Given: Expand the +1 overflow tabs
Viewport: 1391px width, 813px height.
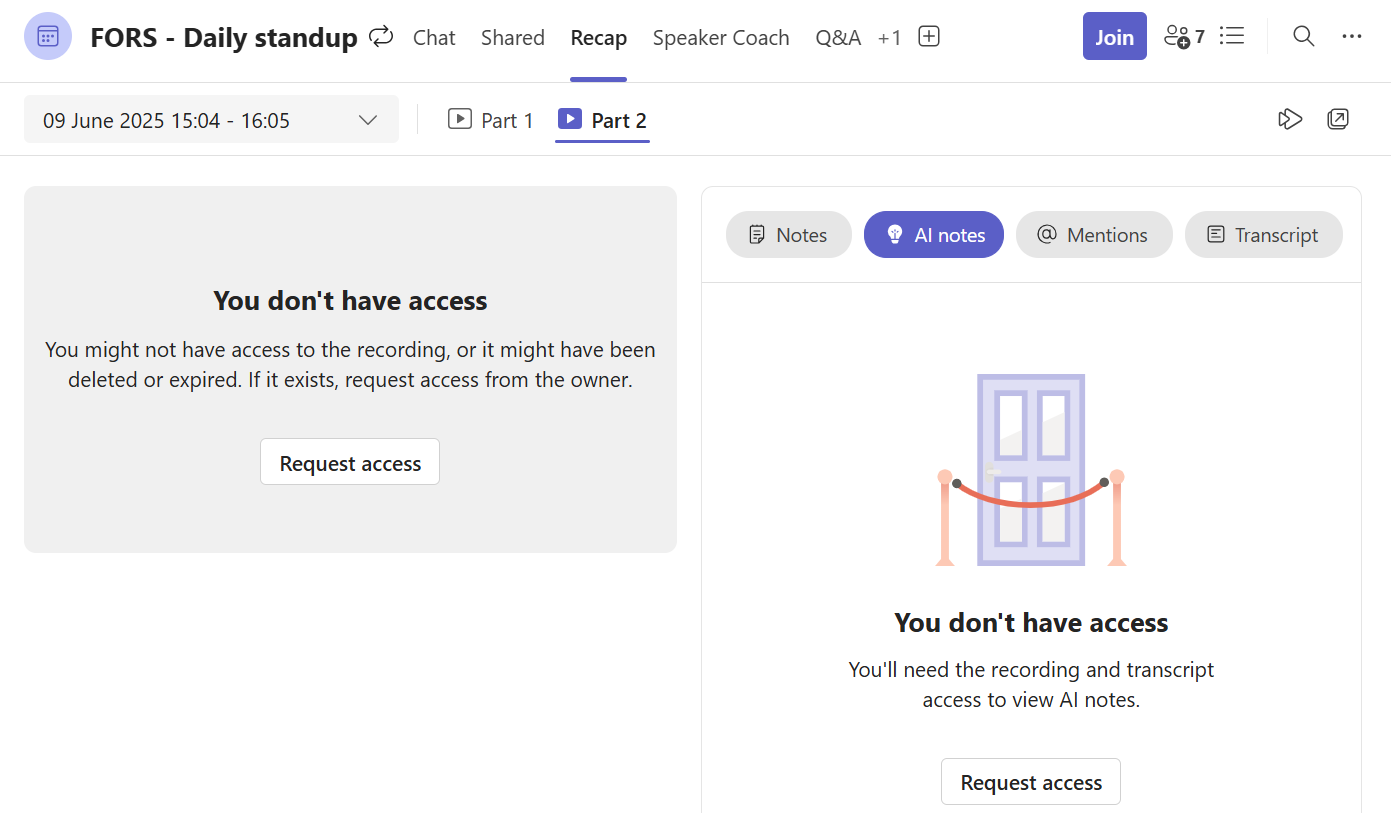Looking at the screenshot, I should tap(889, 38).
